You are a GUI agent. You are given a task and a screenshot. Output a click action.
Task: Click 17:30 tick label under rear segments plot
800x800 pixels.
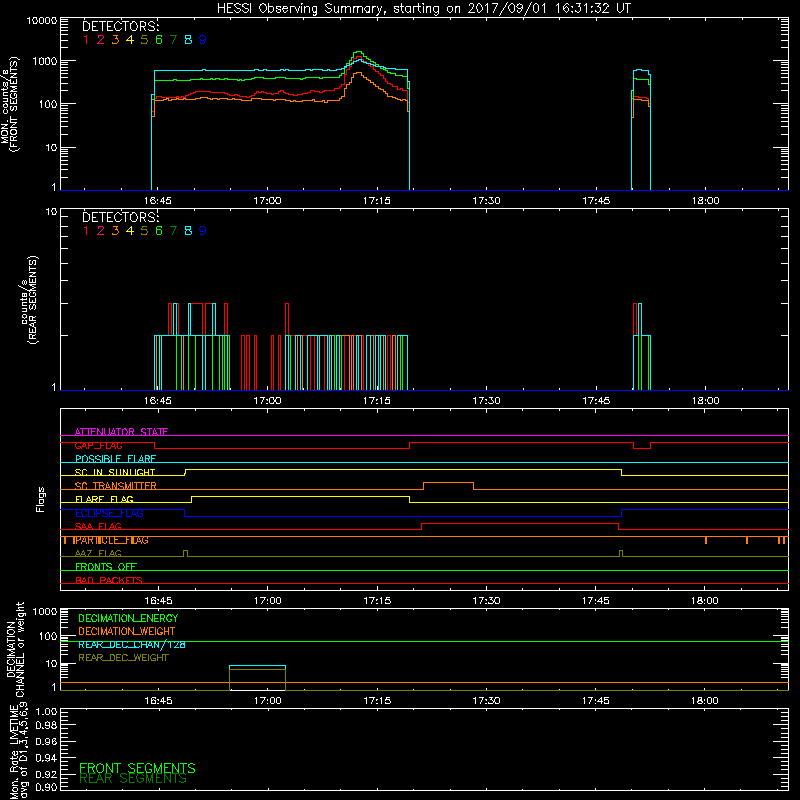[x=486, y=401]
